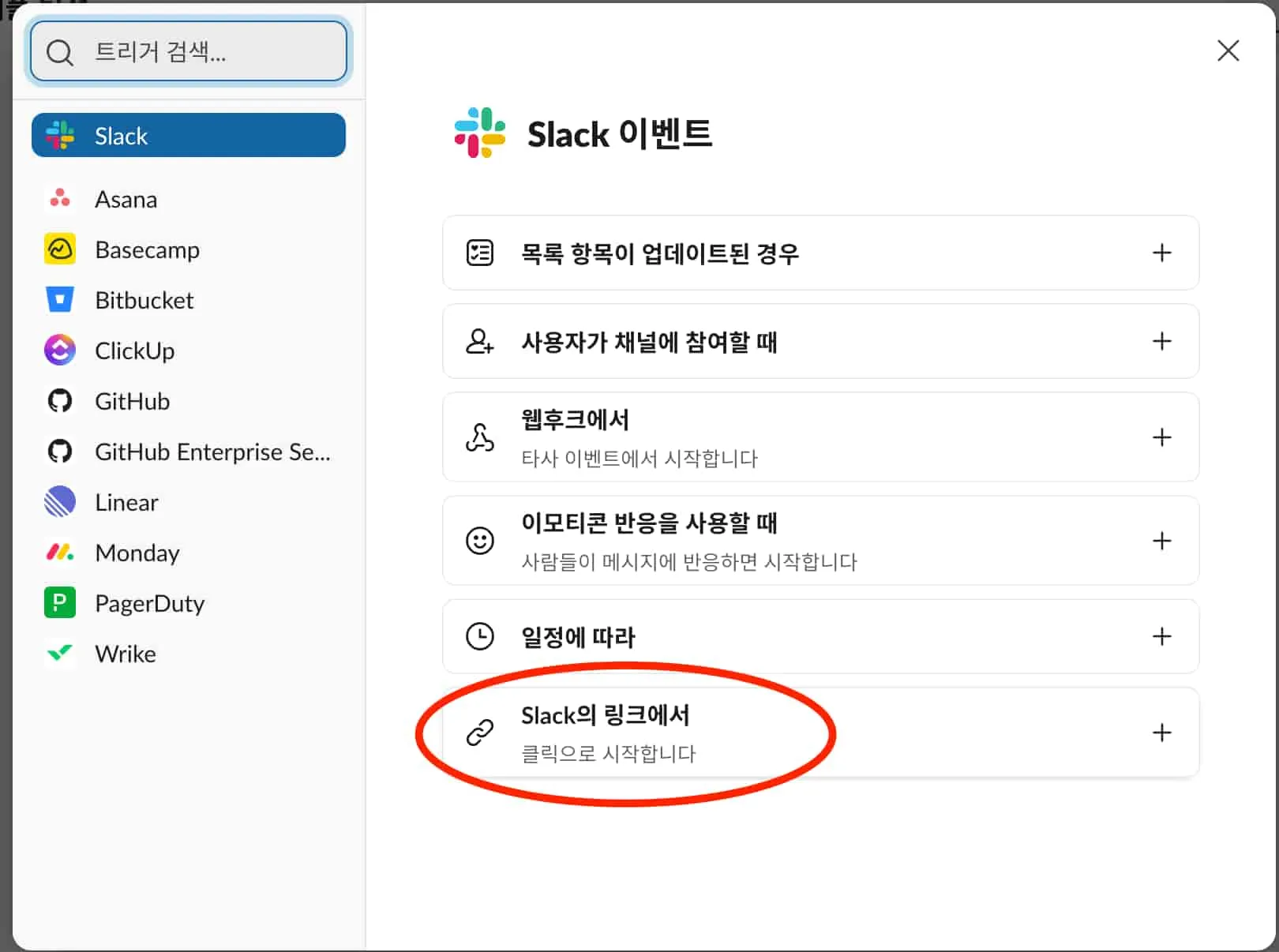Screen dimensions: 1279x952
Task: Click the Slack logo beside Slack 이벤트 heading
Action: pos(478,132)
